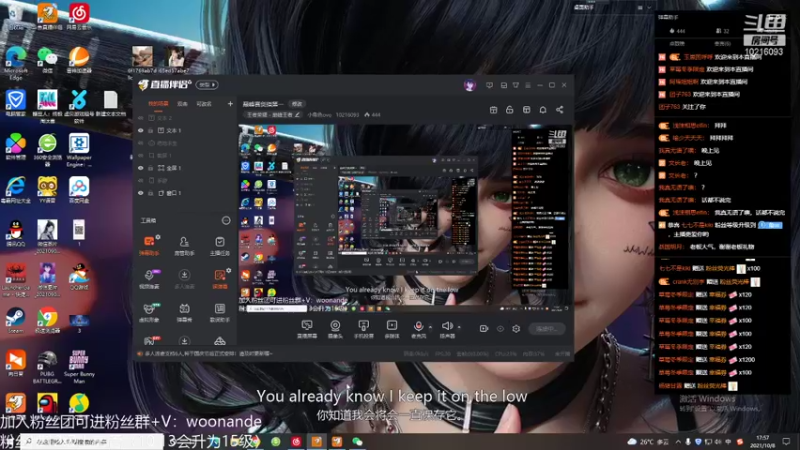Image resolution: width=800 pixels, height=450 pixels.
Task: Show the hidden 文本 2 source
Action: coord(141,118)
